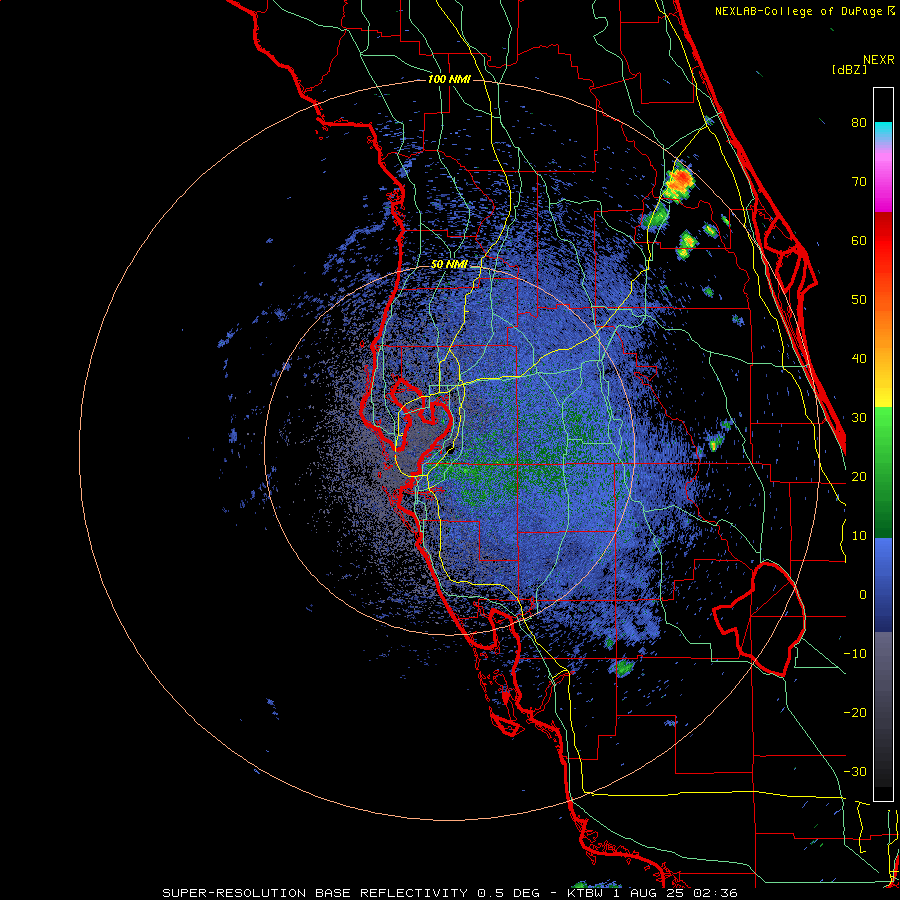Click the dBZ reflectivity color bar
900x900 pixels.
point(883,444)
